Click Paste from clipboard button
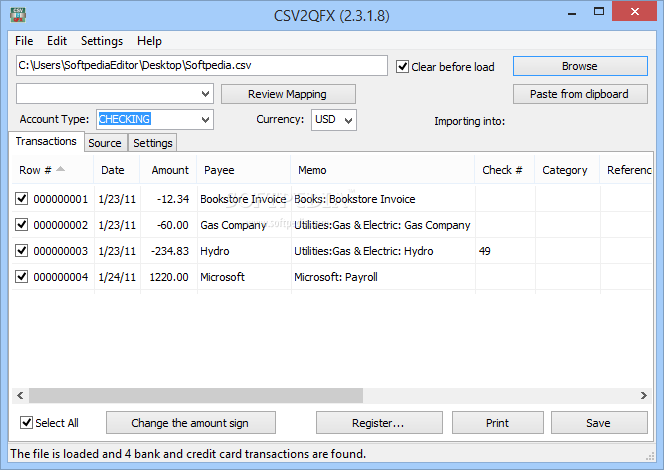 point(580,94)
